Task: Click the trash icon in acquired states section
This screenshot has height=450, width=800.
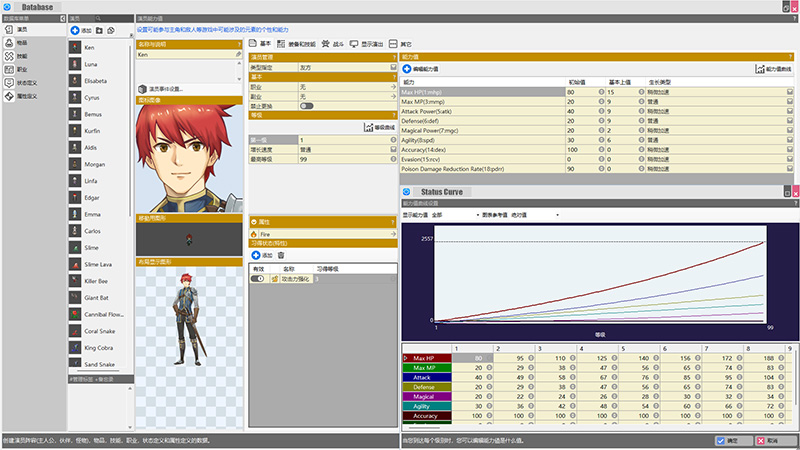Action: pos(281,256)
